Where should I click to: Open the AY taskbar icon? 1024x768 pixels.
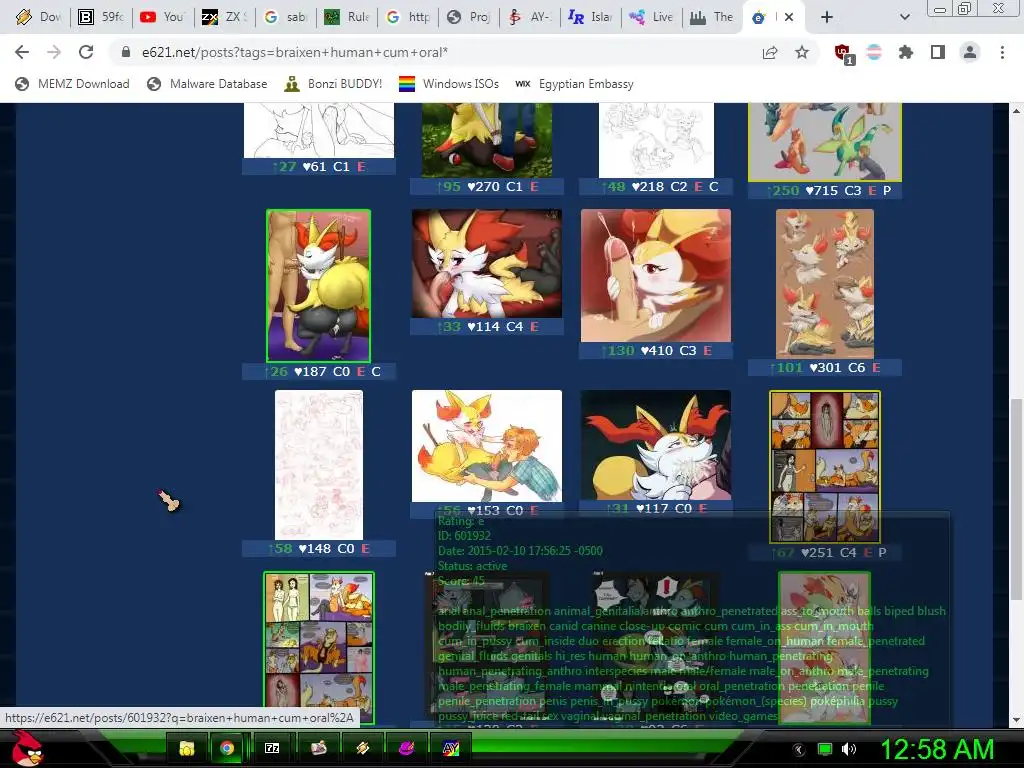451,748
